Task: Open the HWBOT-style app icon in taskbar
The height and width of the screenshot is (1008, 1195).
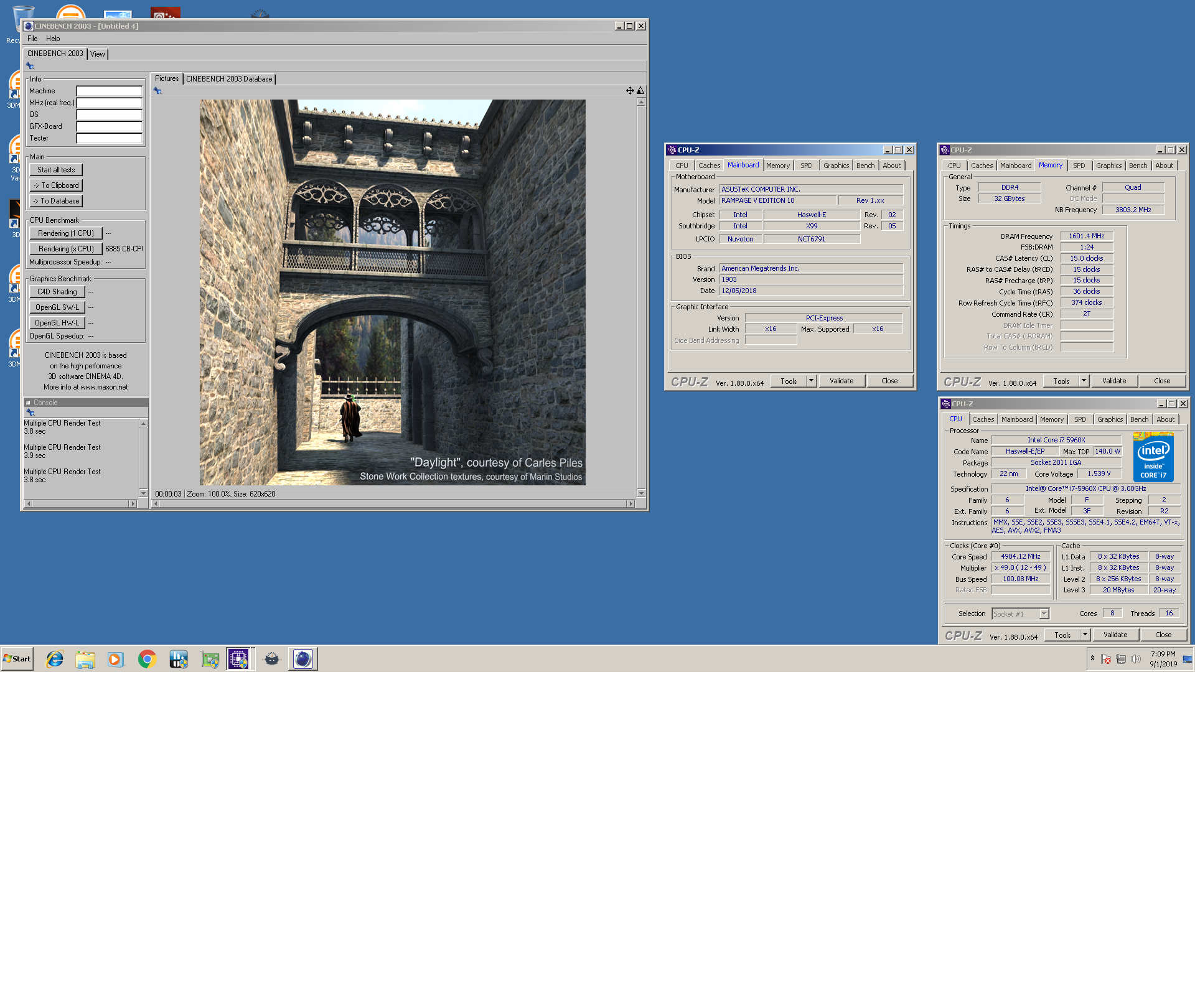Action: pos(178,659)
